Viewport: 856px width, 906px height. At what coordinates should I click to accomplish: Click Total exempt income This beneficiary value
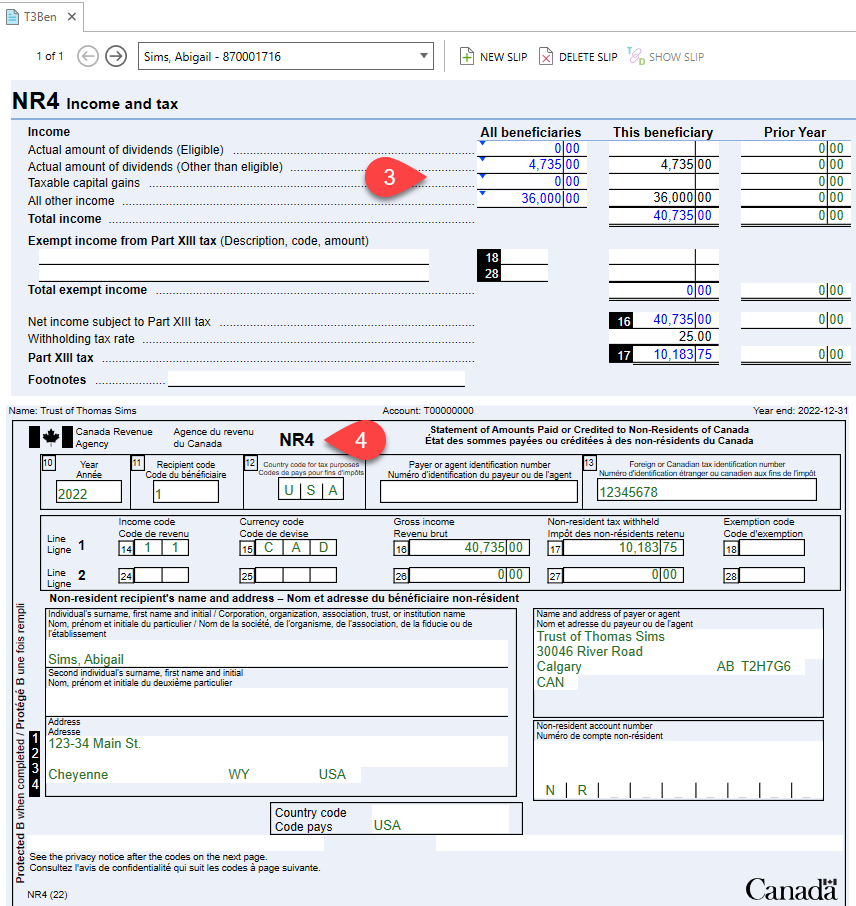point(664,291)
